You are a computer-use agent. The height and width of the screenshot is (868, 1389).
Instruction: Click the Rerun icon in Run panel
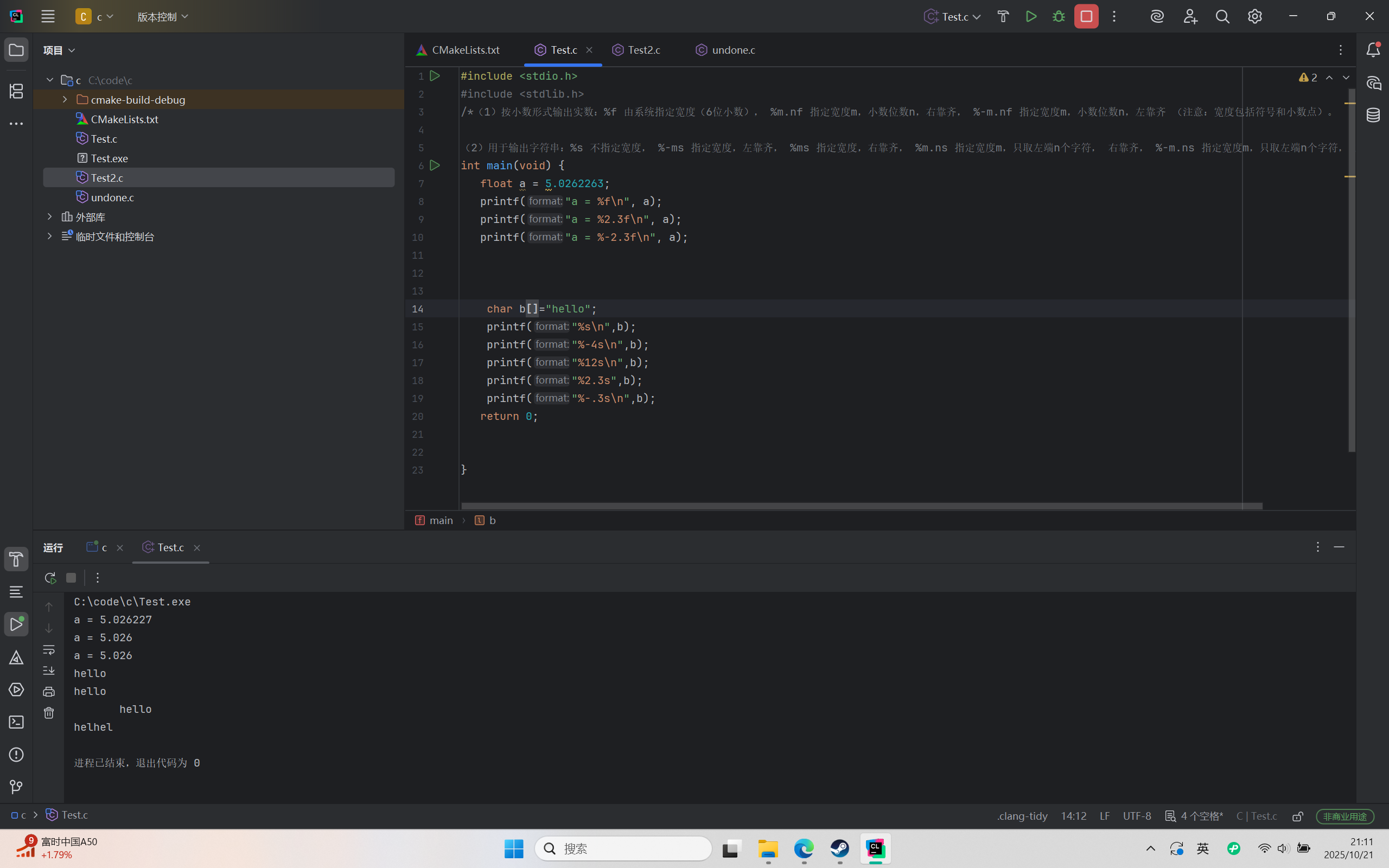50,578
